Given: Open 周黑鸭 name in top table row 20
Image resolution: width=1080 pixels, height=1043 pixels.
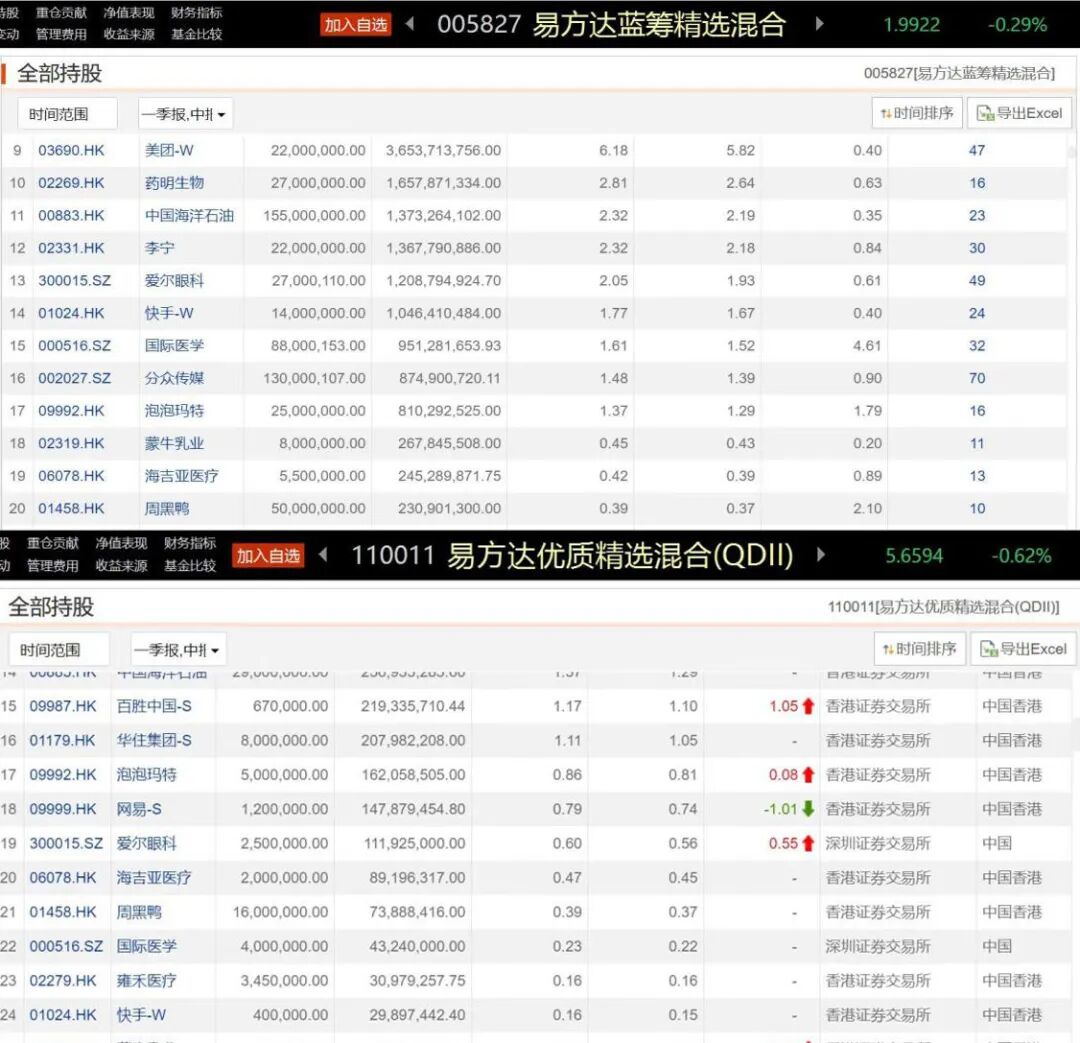Looking at the screenshot, I should click(x=167, y=508).
